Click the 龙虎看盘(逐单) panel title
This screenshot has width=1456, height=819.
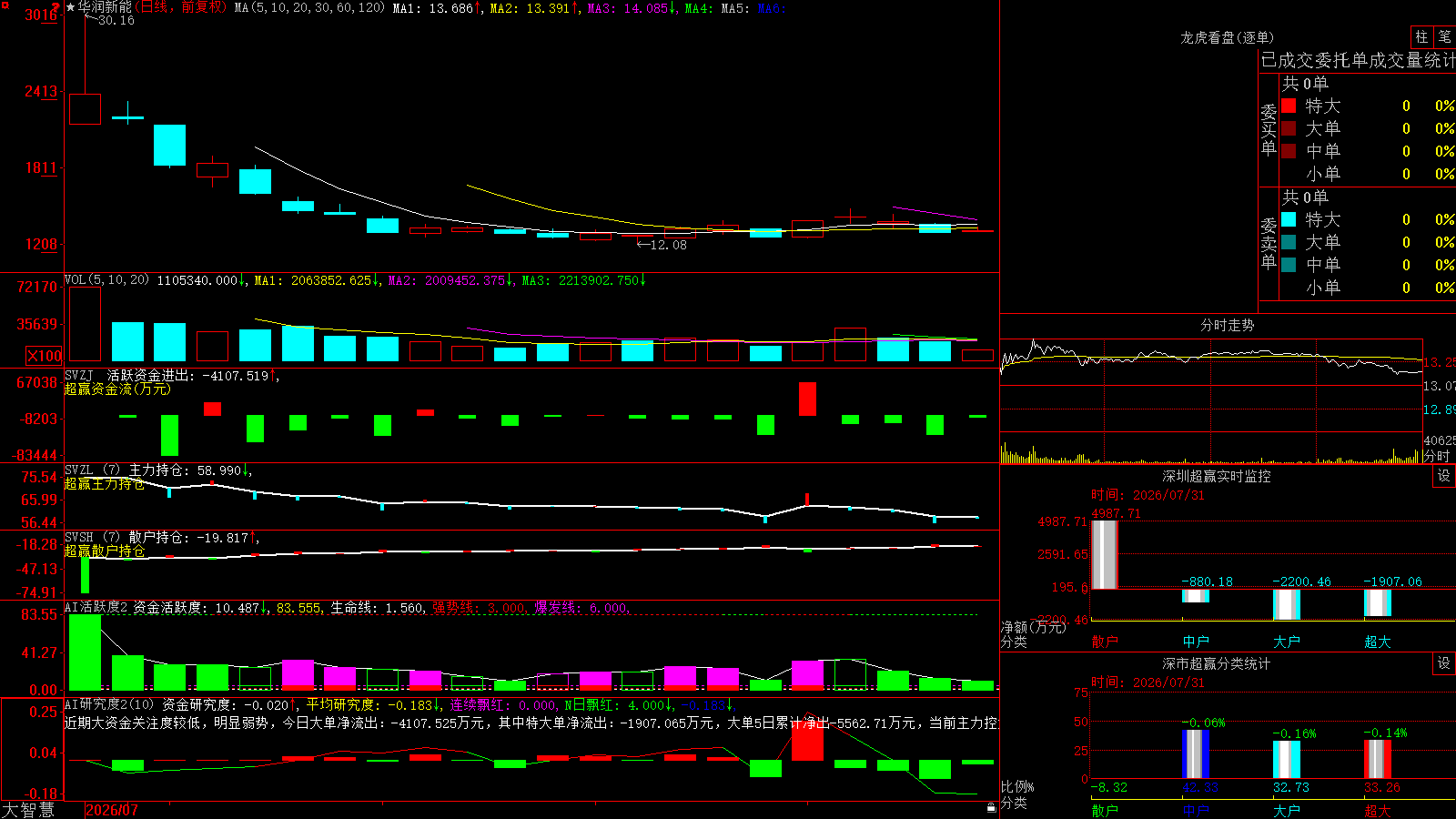pos(1227,37)
